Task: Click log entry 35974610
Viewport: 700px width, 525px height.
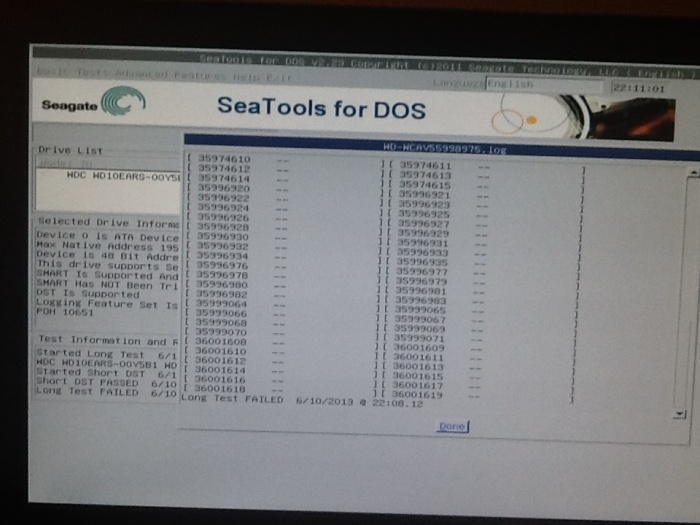Action: [x=224, y=159]
